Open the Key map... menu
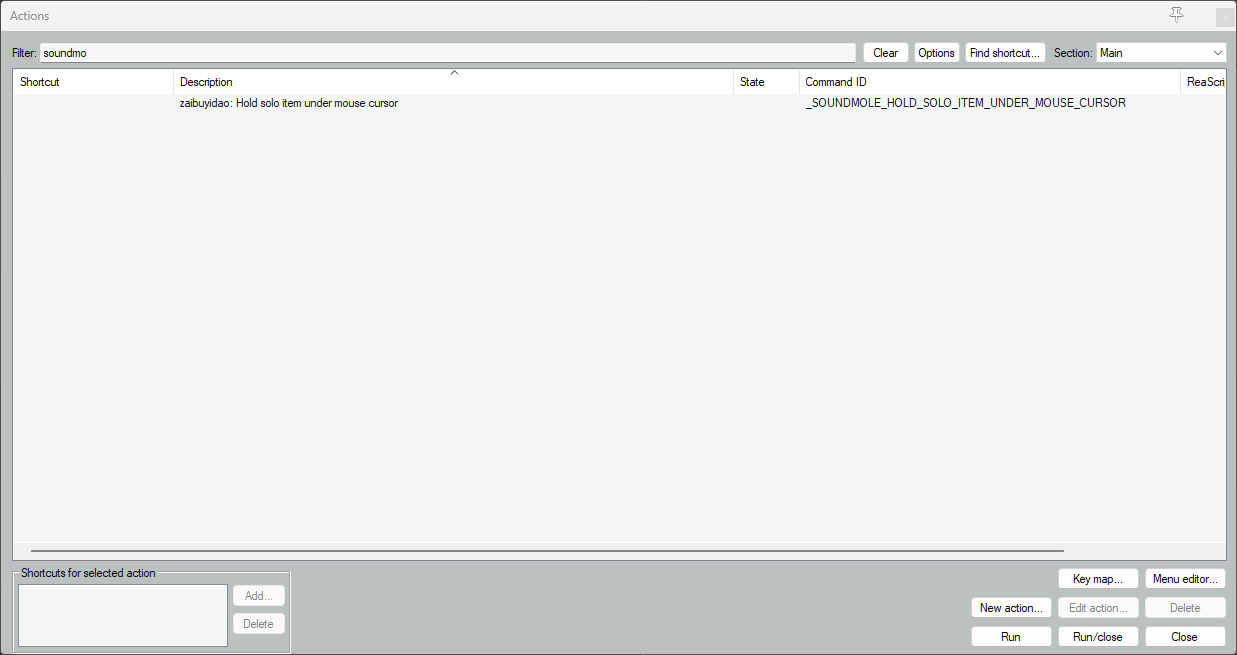 coord(1098,579)
